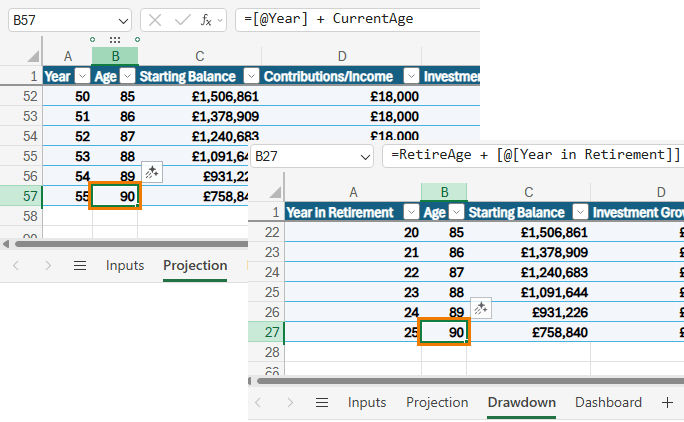Expand the B27 Name Box dropdown
The width and height of the screenshot is (684, 422).
pyautogui.click(x=364, y=155)
